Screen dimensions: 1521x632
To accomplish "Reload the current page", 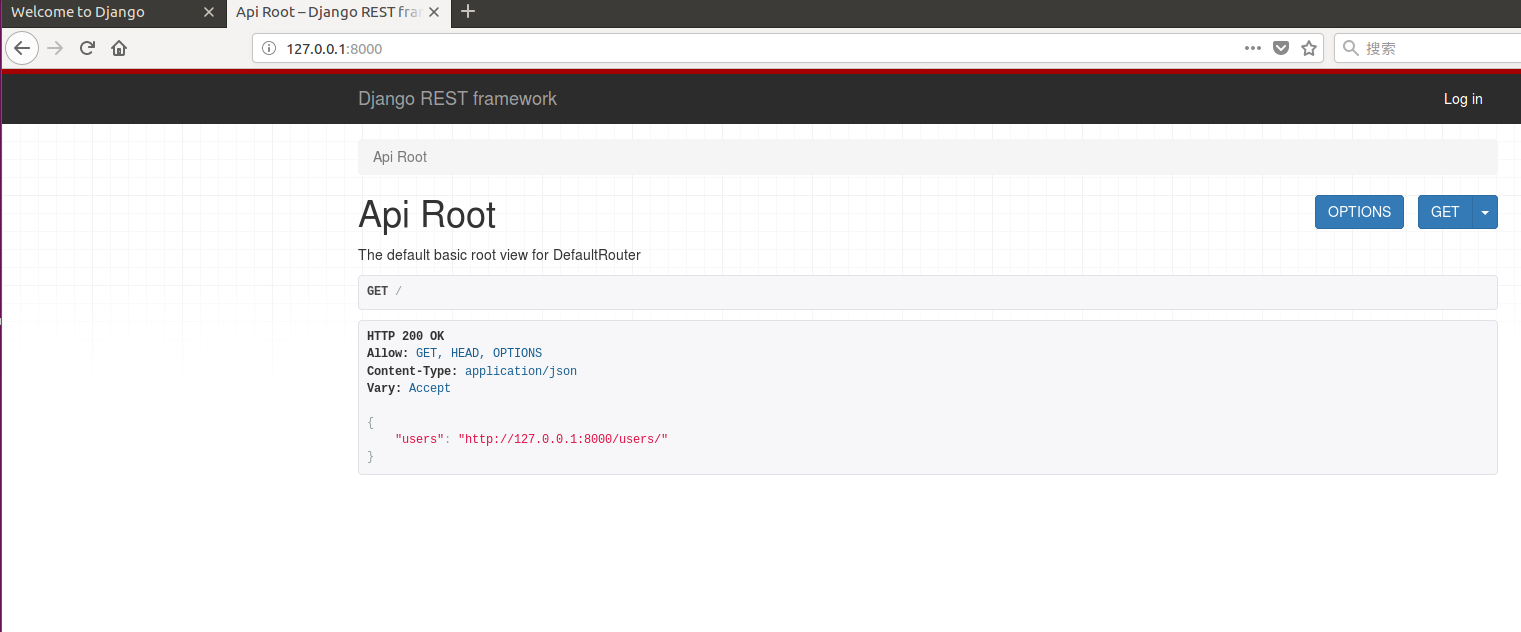I will tap(87, 48).
